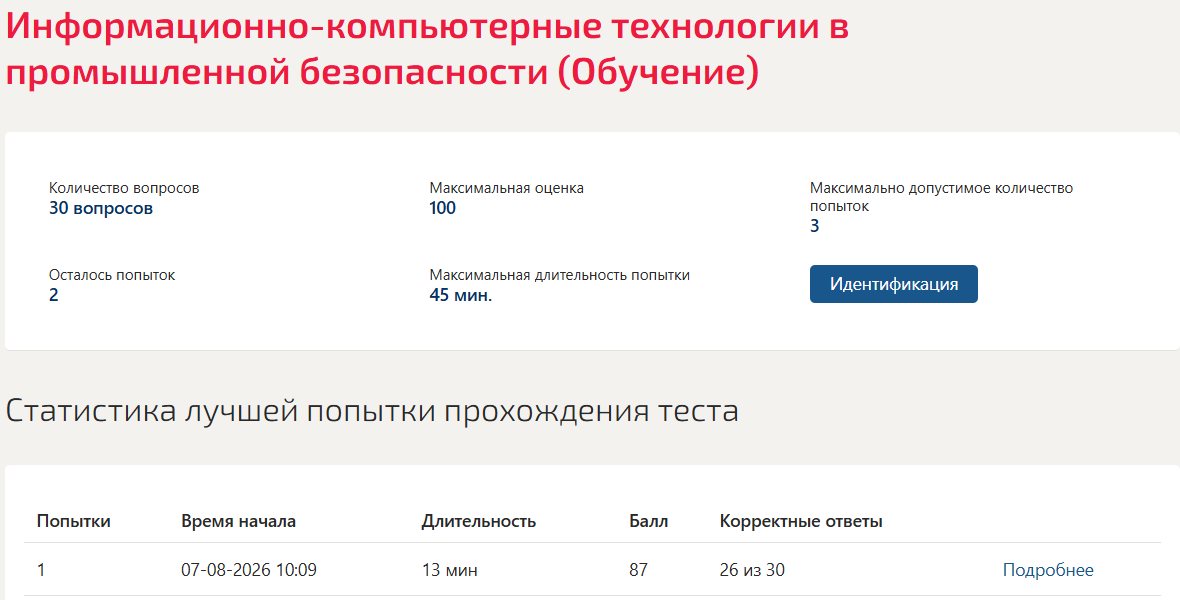The height and width of the screenshot is (600, 1180).
Task: Click the score 87 cell
Action: click(638, 570)
